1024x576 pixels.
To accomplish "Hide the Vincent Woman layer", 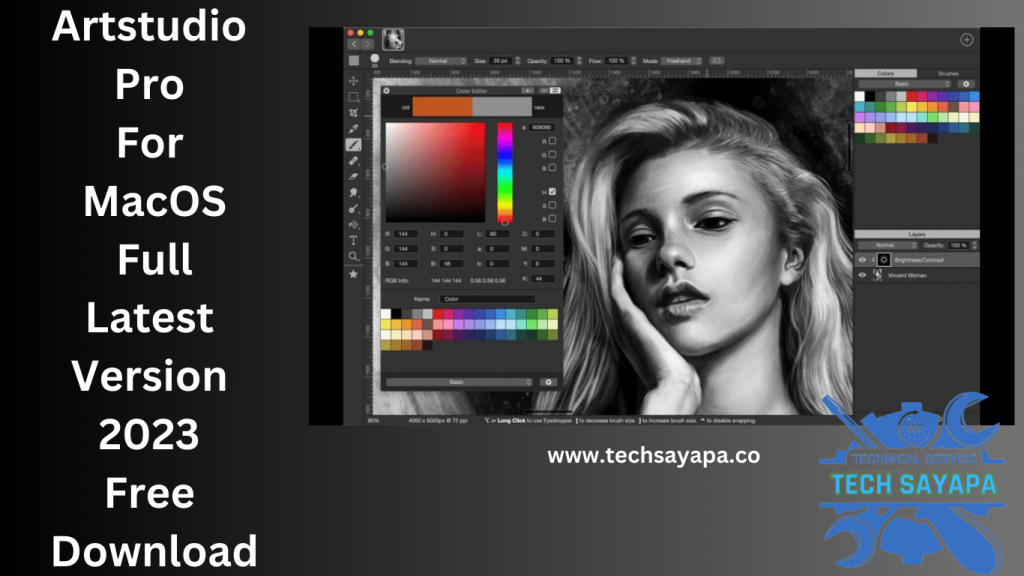I will 862,276.
